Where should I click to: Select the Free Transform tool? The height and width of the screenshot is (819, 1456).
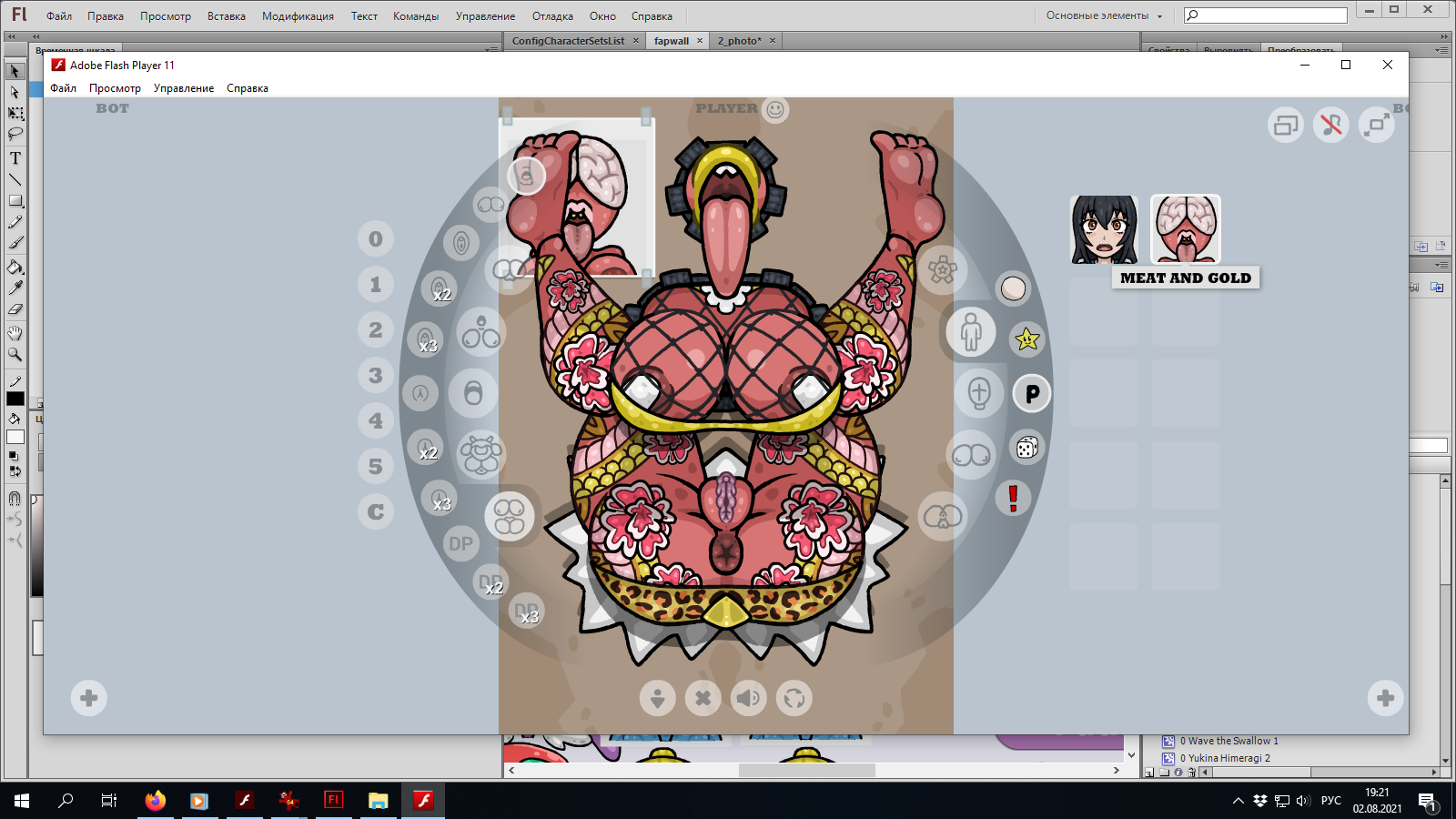[x=15, y=113]
